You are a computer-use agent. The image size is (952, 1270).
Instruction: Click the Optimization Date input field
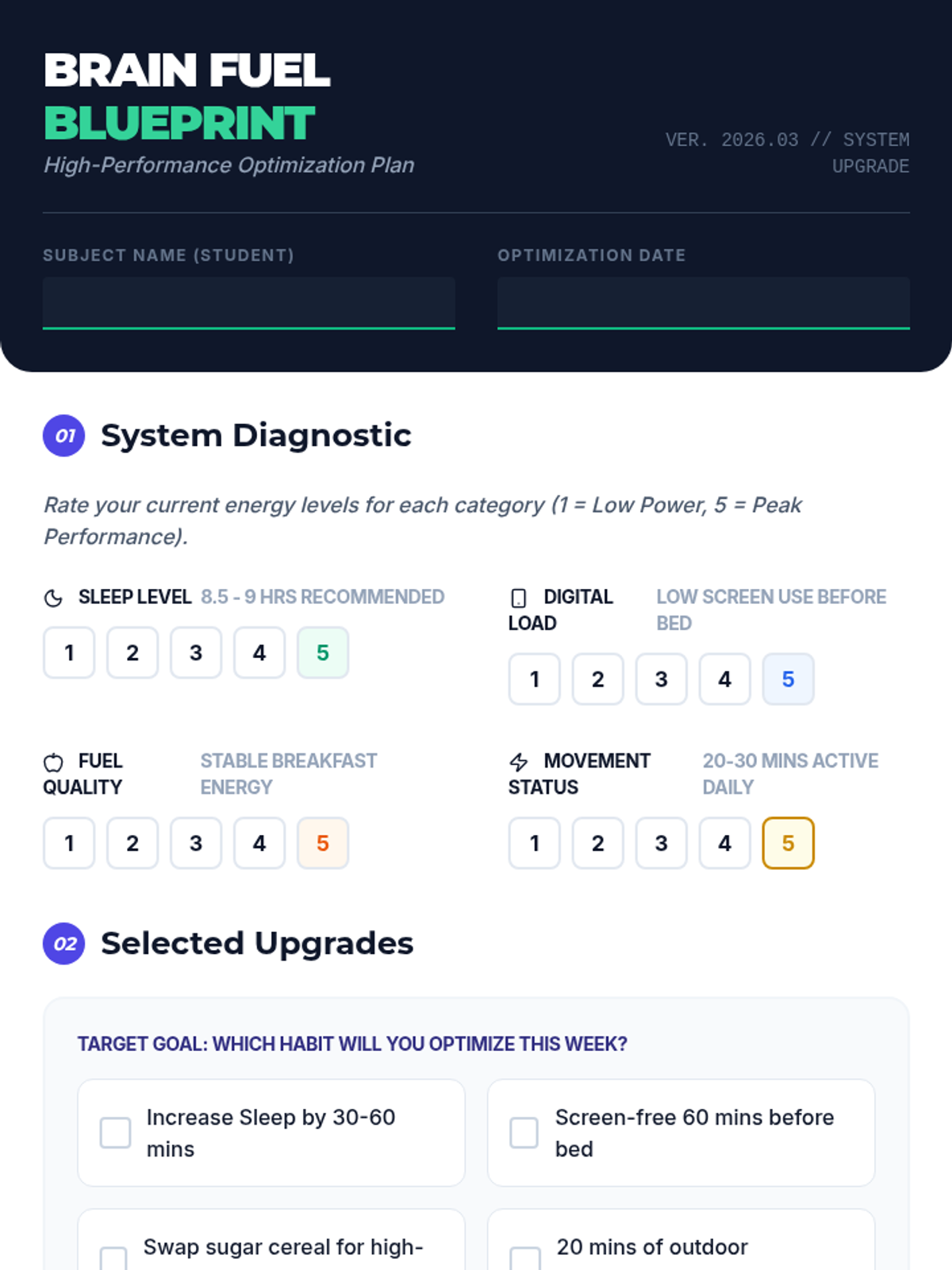(704, 303)
